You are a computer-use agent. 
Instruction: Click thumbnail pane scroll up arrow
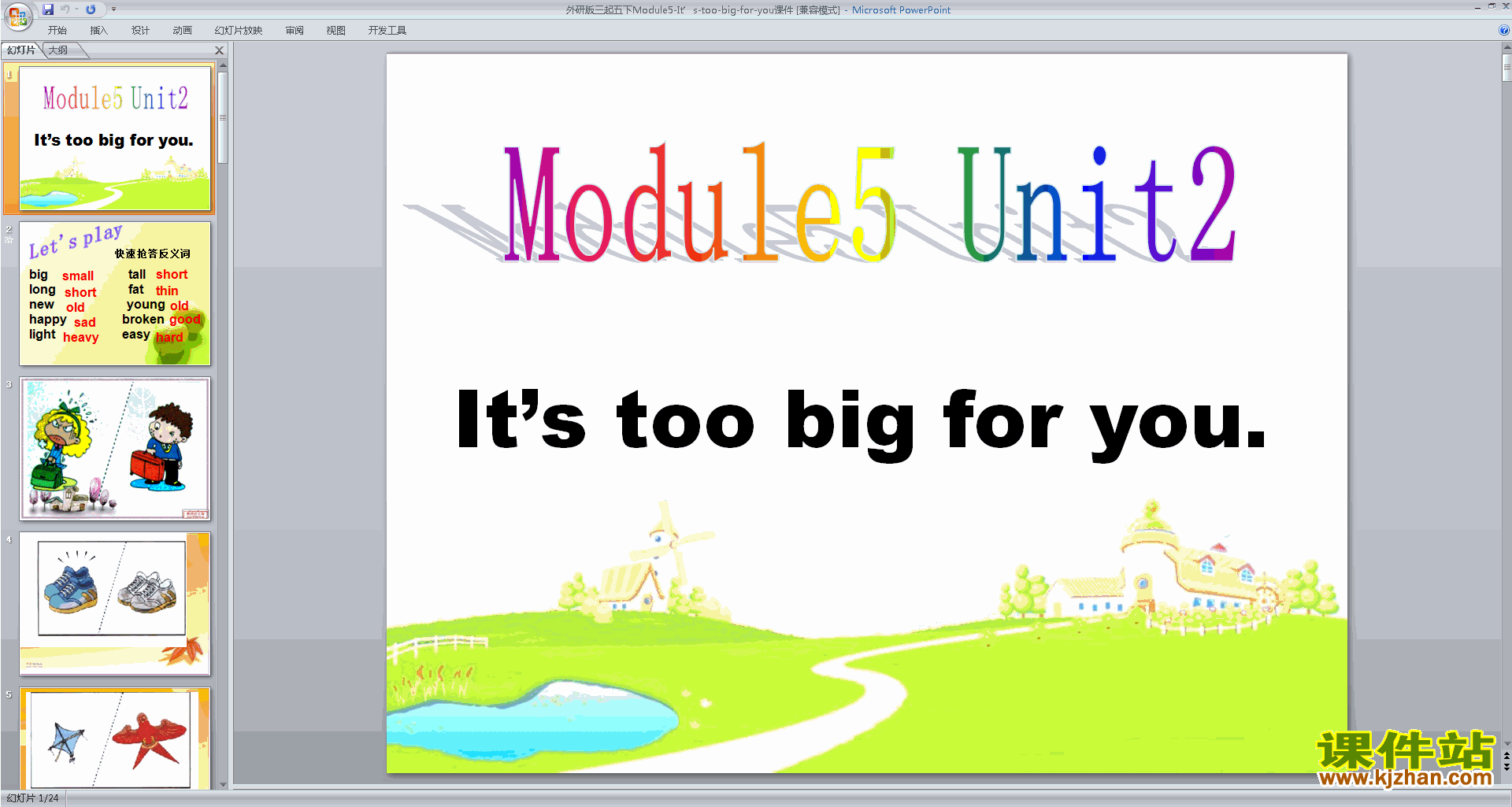coord(223,66)
